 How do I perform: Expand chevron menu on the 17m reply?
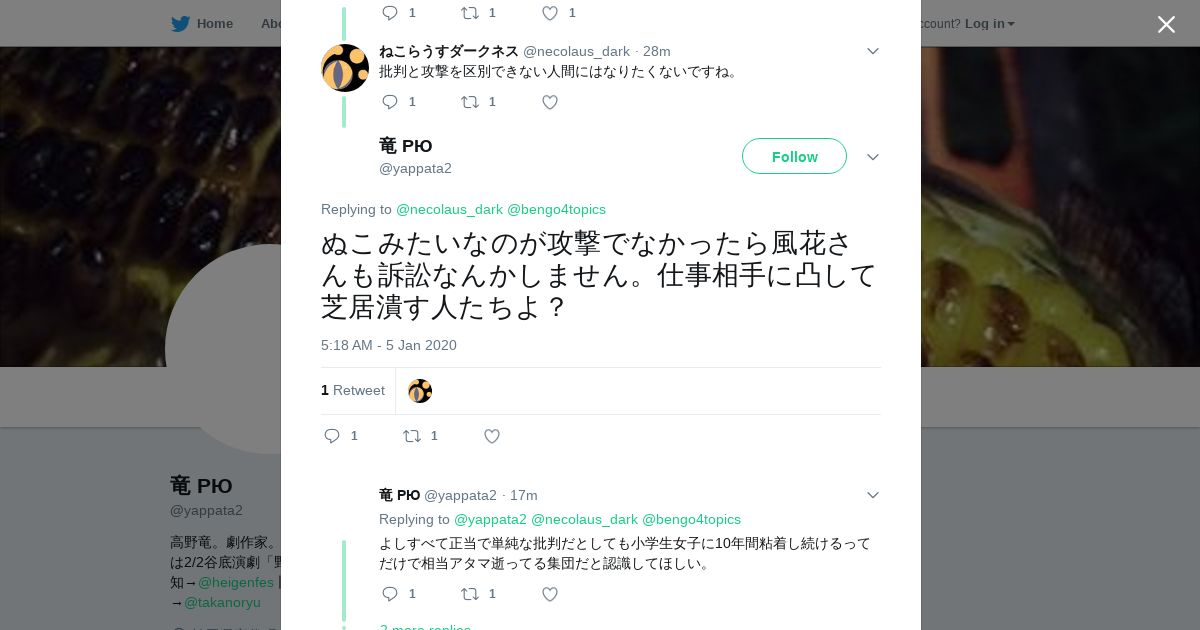pos(872,495)
